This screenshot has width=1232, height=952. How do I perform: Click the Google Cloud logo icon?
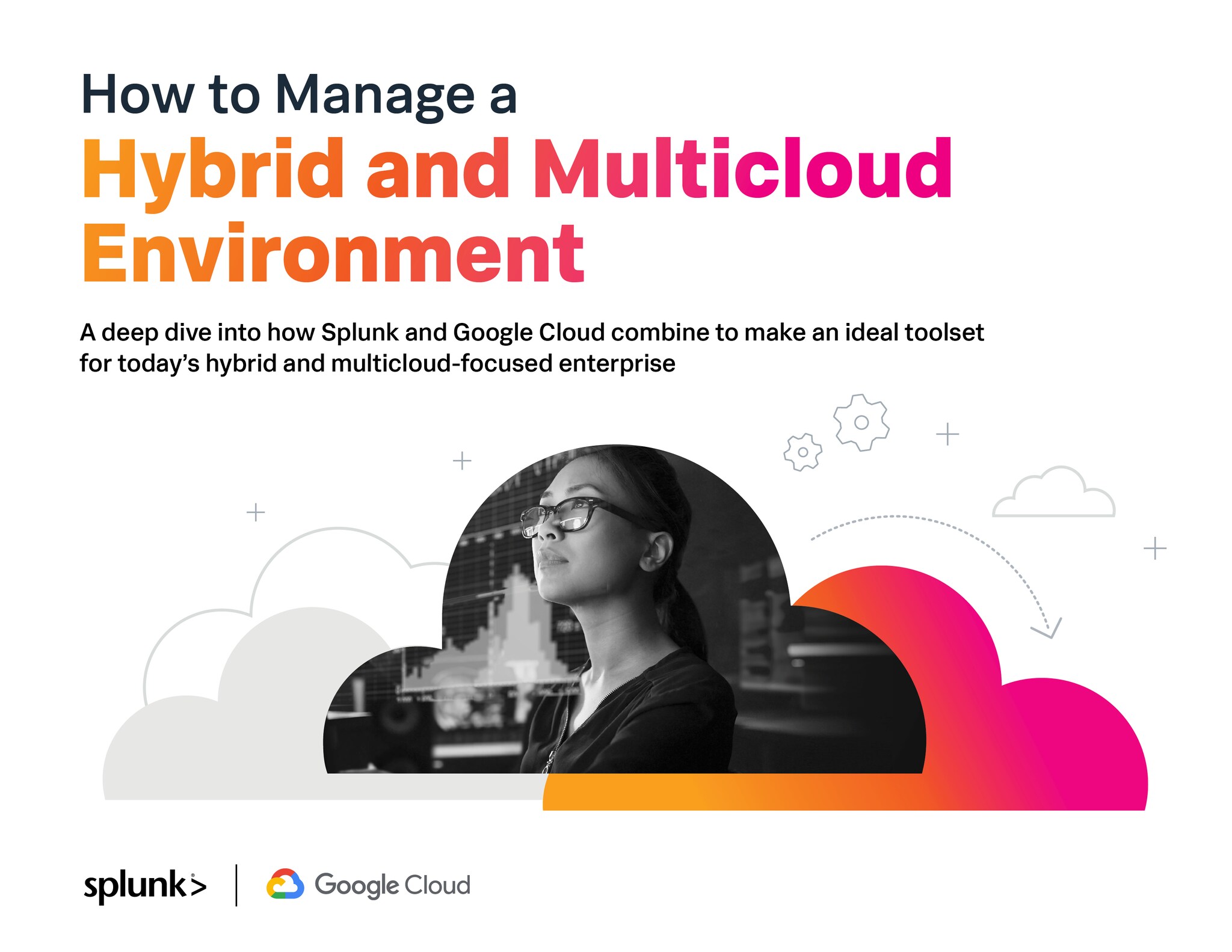click(285, 884)
